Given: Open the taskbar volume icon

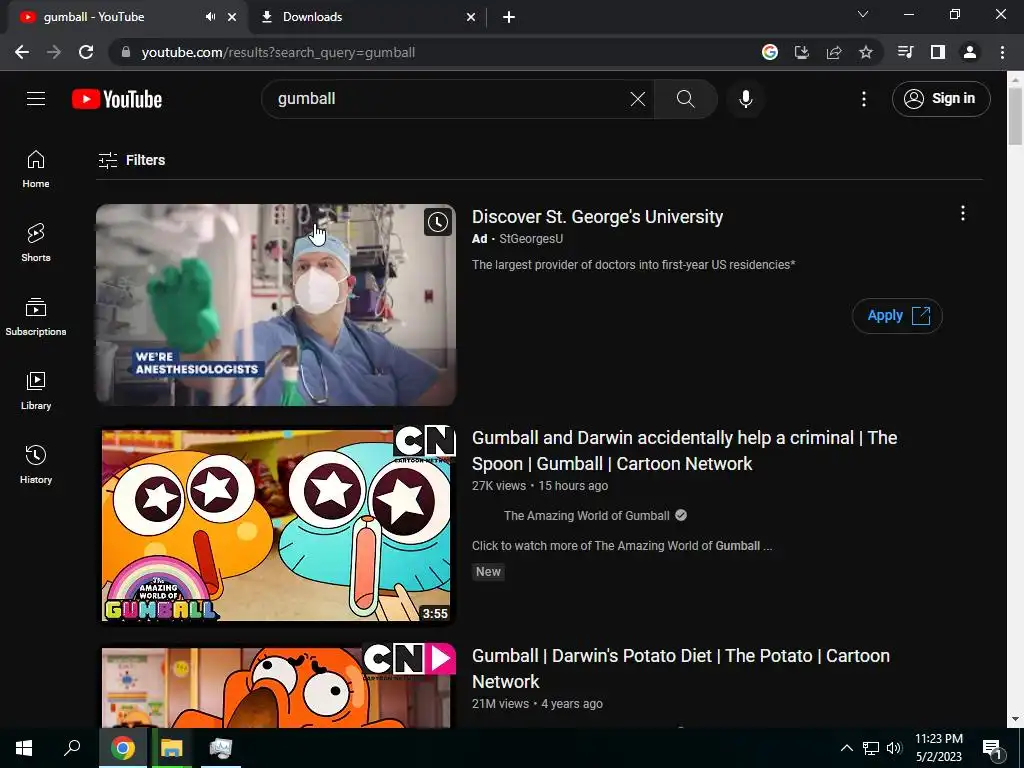Looking at the screenshot, I should point(894,748).
